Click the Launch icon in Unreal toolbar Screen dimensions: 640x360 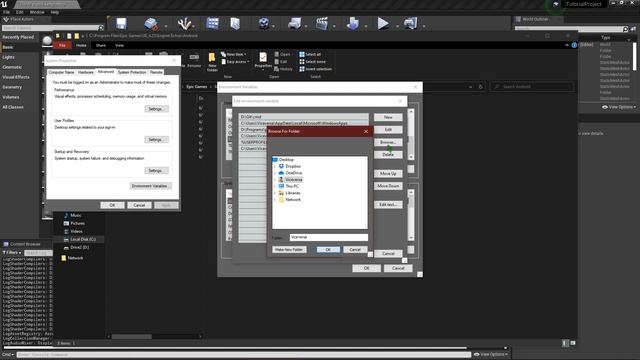click(410, 23)
